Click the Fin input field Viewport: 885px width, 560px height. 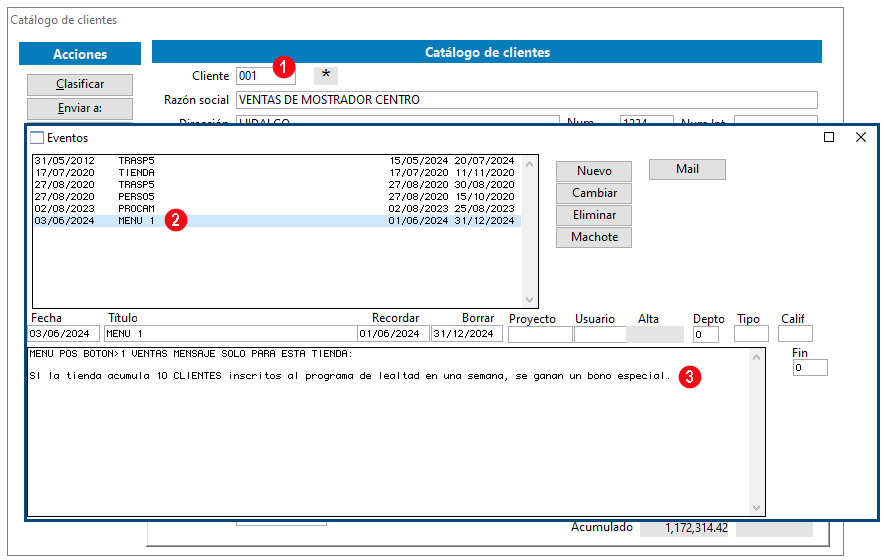pyautogui.click(x=810, y=368)
